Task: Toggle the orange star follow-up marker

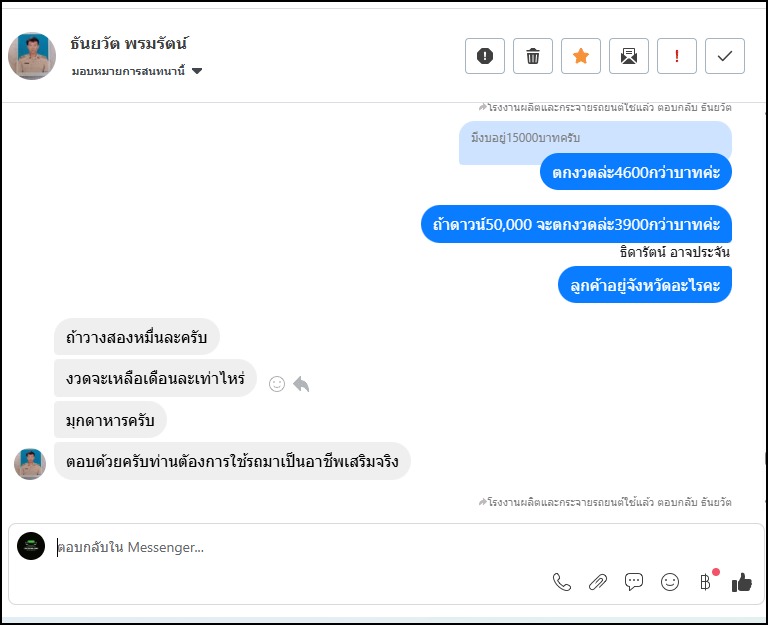Action: [x=580, y=56]
